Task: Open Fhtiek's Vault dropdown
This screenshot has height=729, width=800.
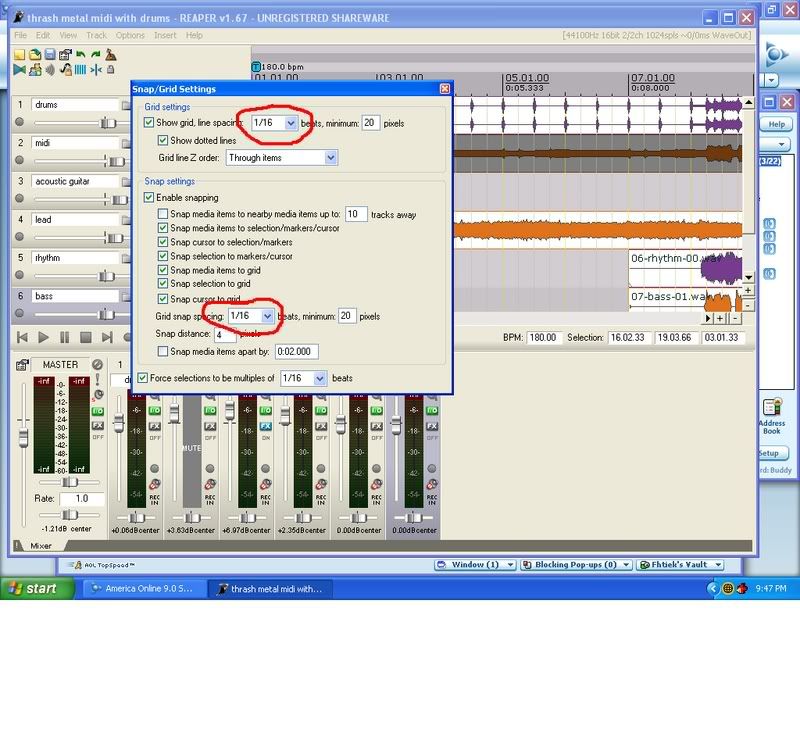Action: pyautogui.click(x=680, y=565)
